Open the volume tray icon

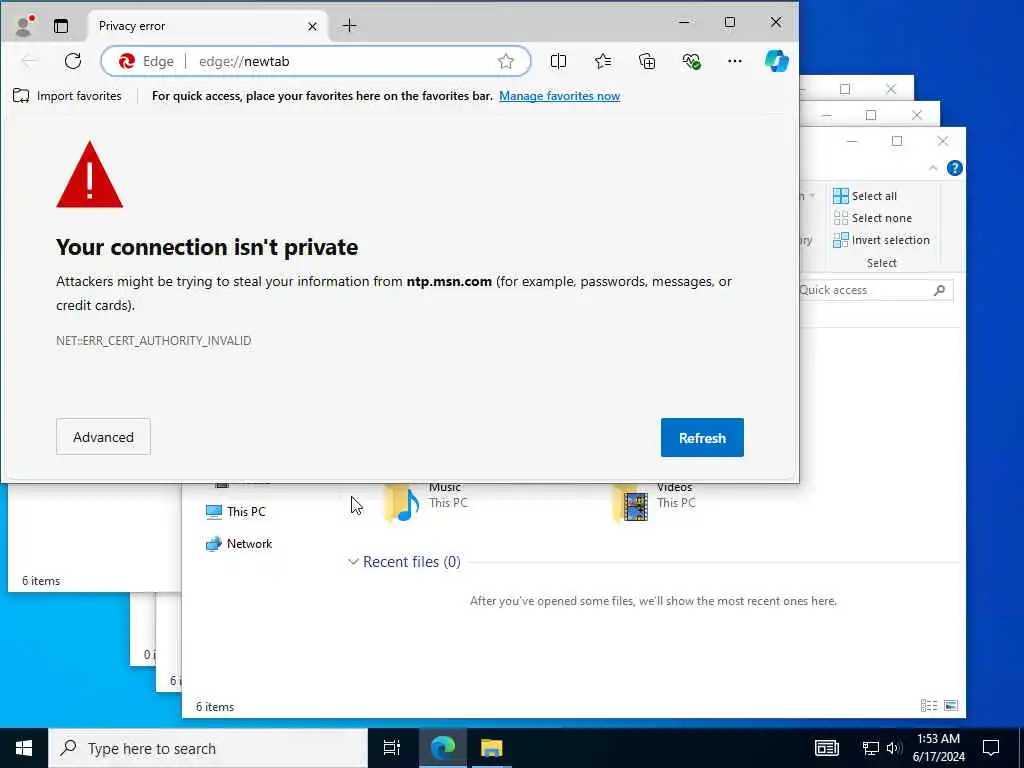tap(893, 748)
